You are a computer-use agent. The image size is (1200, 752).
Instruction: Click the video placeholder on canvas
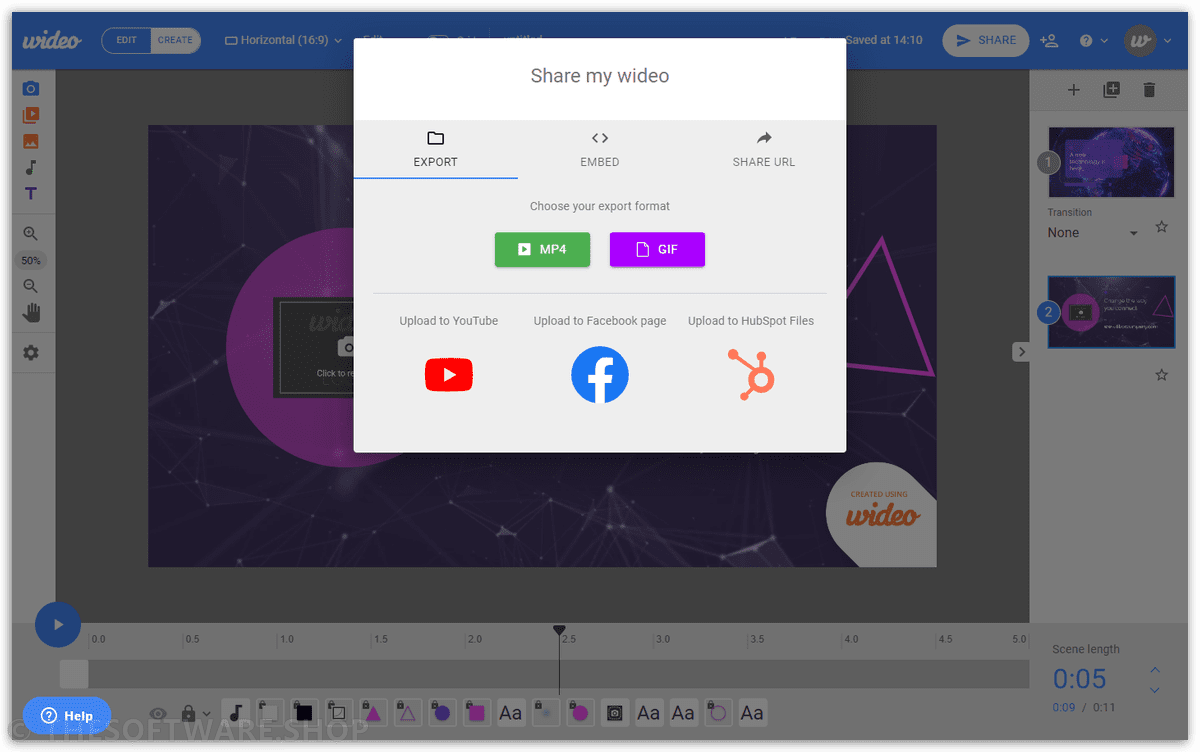(x=314, y=347)
